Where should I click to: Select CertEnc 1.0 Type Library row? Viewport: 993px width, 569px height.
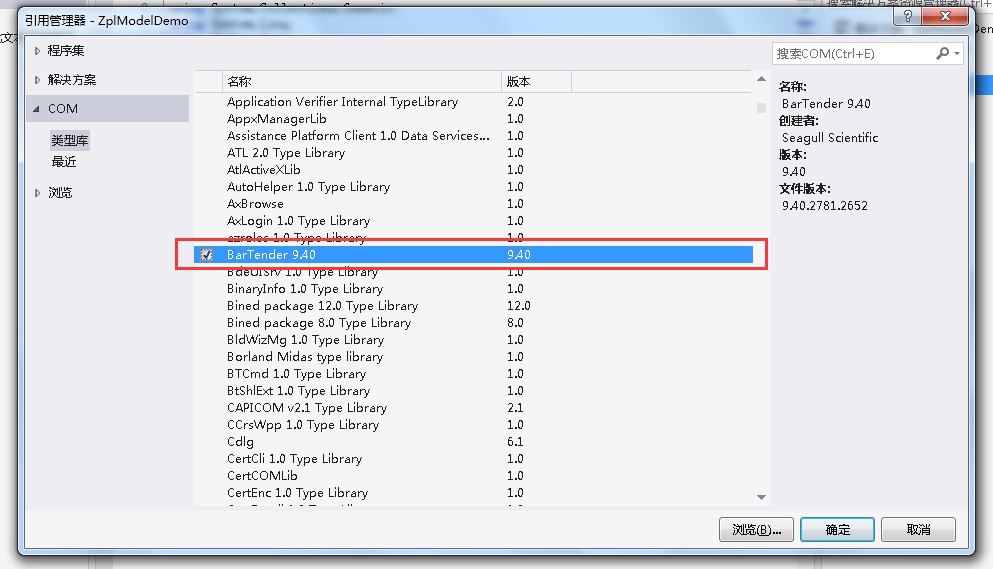click(x=473, y=493)
